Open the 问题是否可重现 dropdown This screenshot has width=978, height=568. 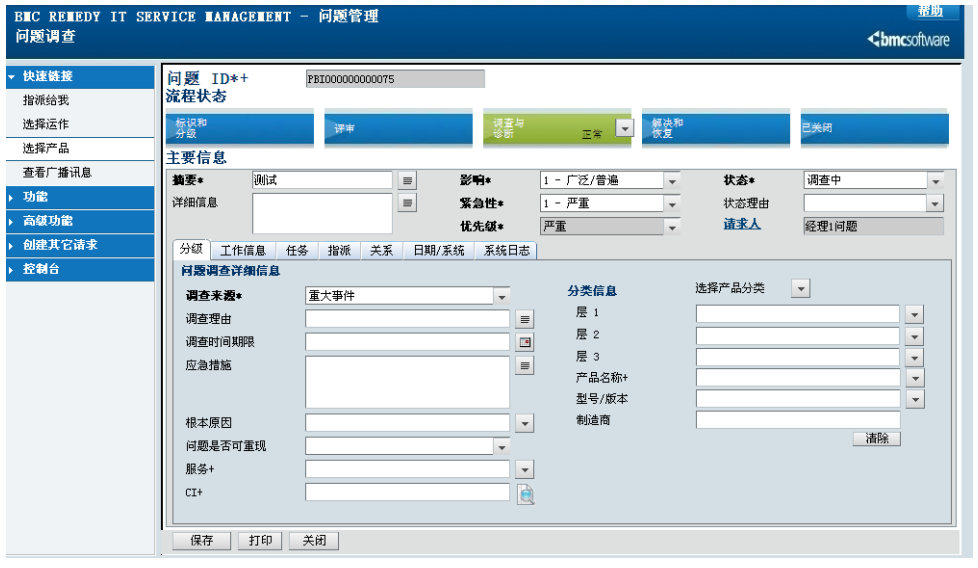(502, 446)
